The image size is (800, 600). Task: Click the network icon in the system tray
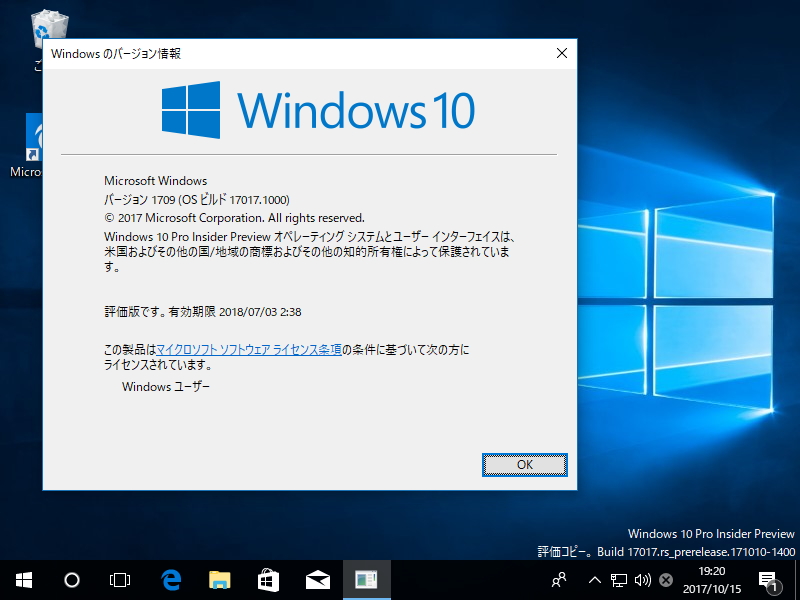618,580
